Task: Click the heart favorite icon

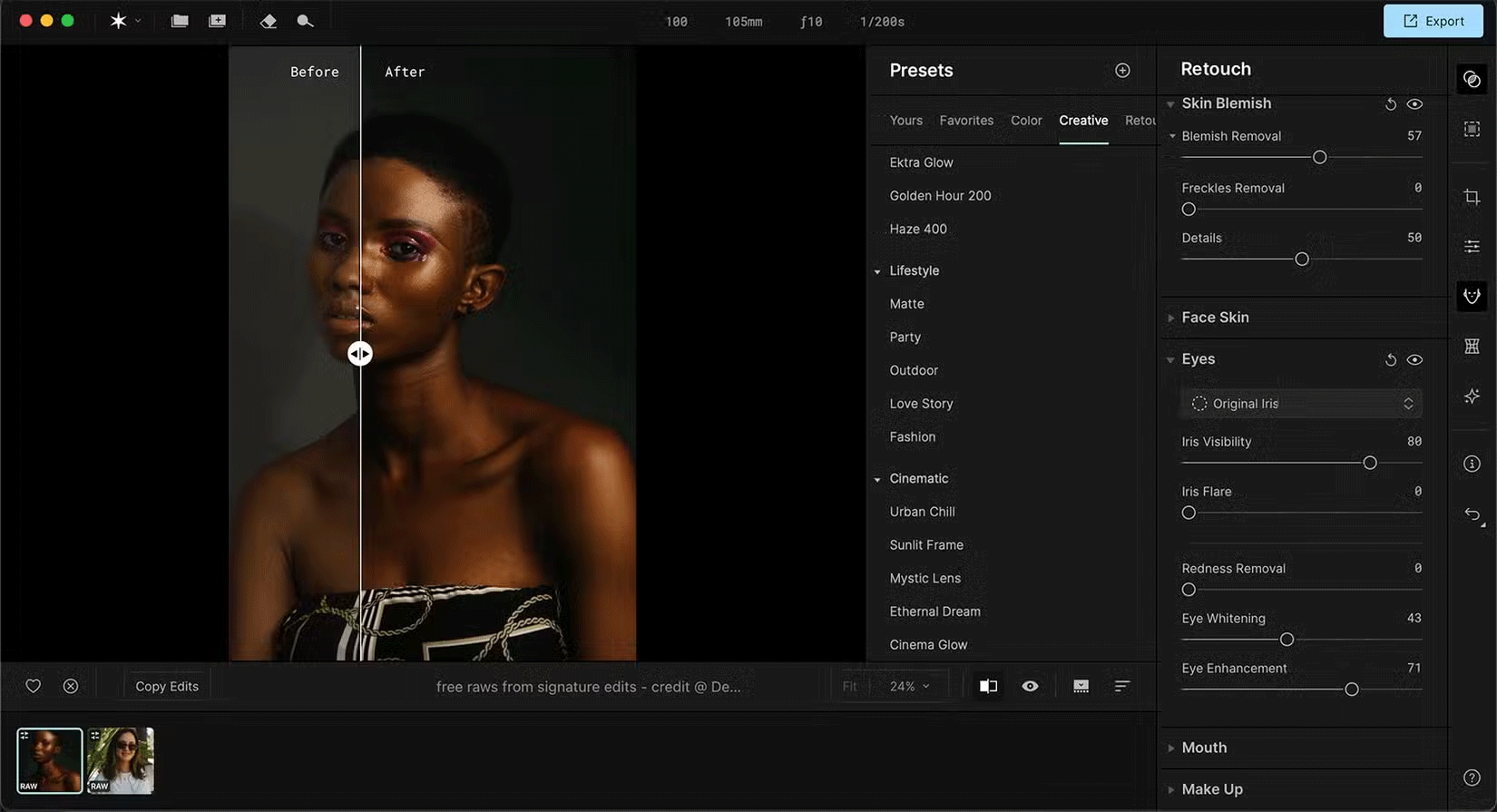Action: pyautogui.click(x=34, y=686)
